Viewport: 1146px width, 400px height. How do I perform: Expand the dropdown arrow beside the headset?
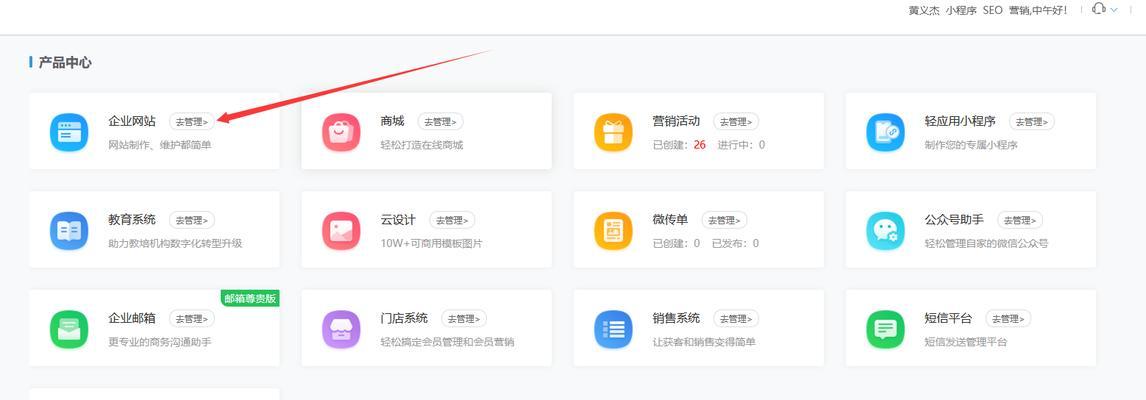(x=1114, y=10)
